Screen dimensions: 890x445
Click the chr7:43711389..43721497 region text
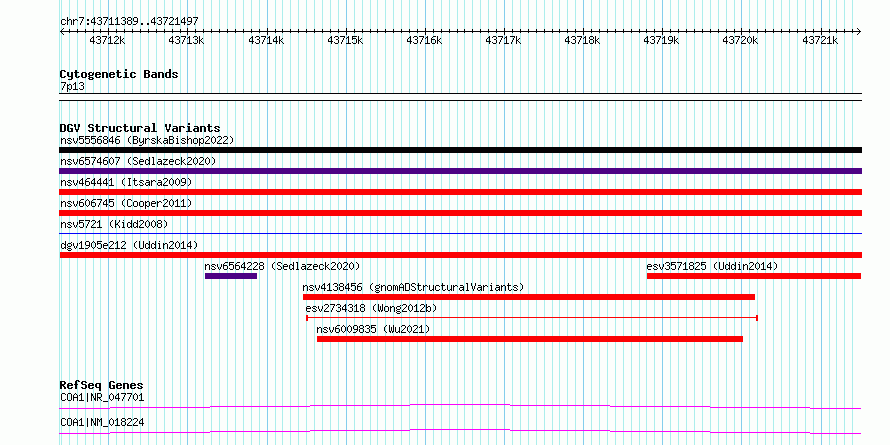129,21
